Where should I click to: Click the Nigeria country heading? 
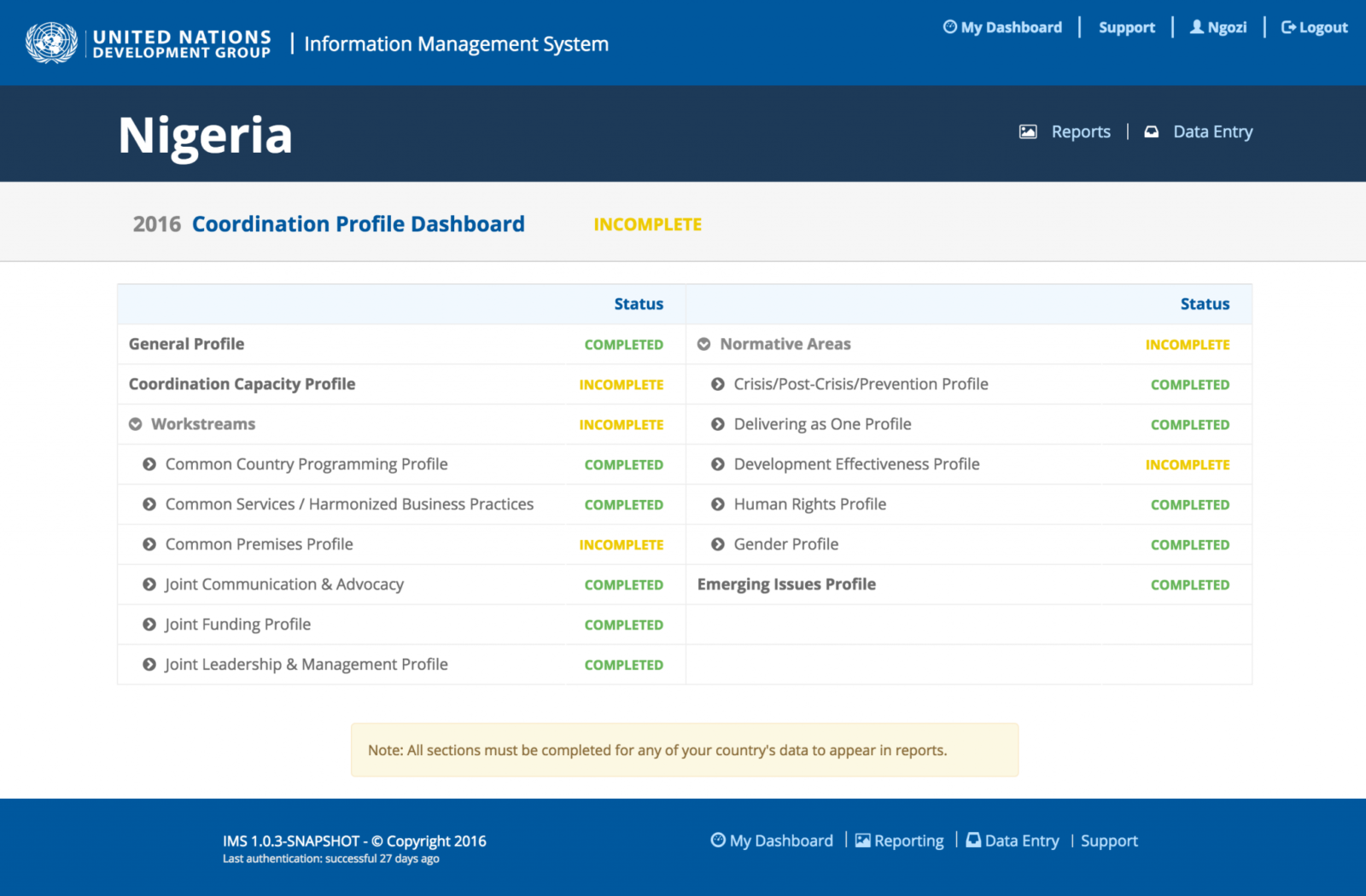tap(205, 135)
